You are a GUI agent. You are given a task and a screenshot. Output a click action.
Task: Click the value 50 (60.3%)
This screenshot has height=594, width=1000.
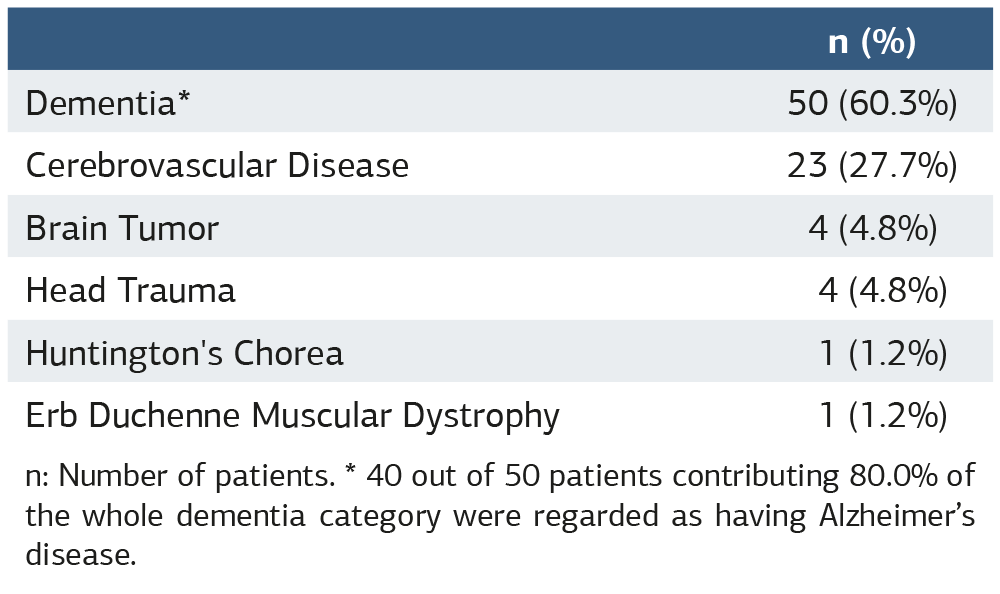pos(873,103)
